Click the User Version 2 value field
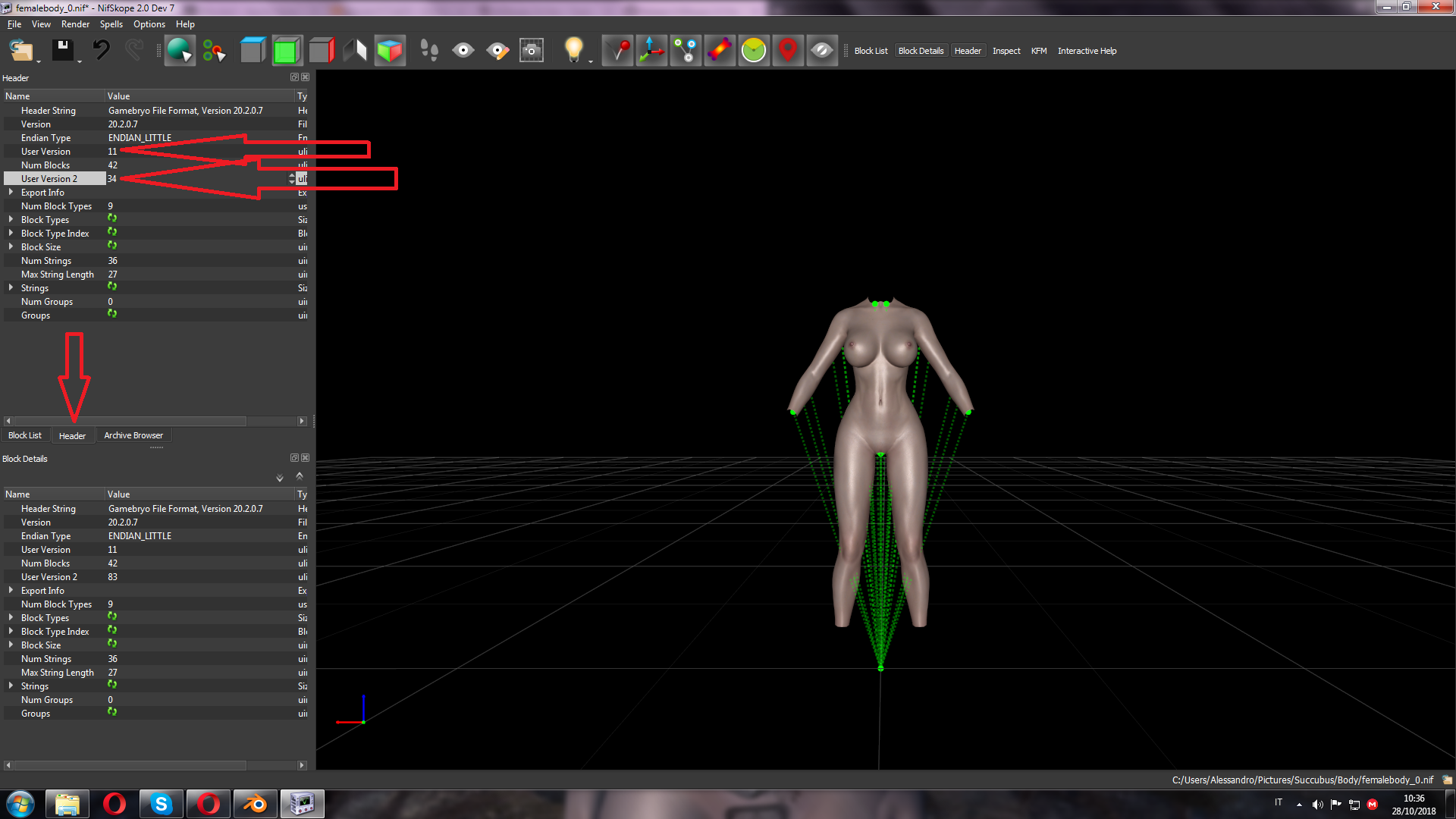 tap(196, 179)
